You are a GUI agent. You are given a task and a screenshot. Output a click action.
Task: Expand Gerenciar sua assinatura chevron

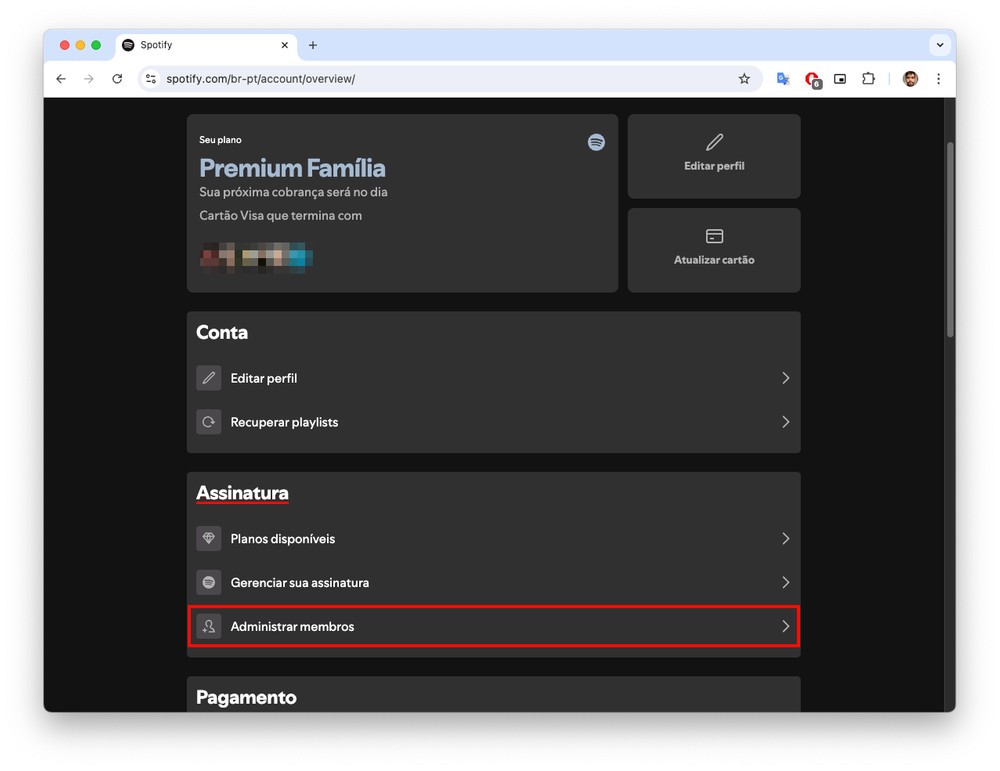tap(785, 583)
